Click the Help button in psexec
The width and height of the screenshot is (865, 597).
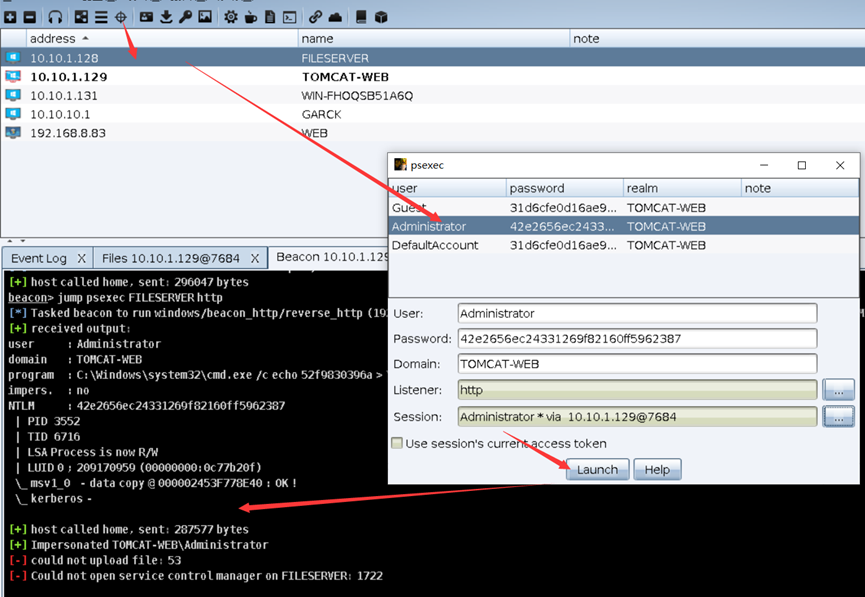[x=657, y=470]
